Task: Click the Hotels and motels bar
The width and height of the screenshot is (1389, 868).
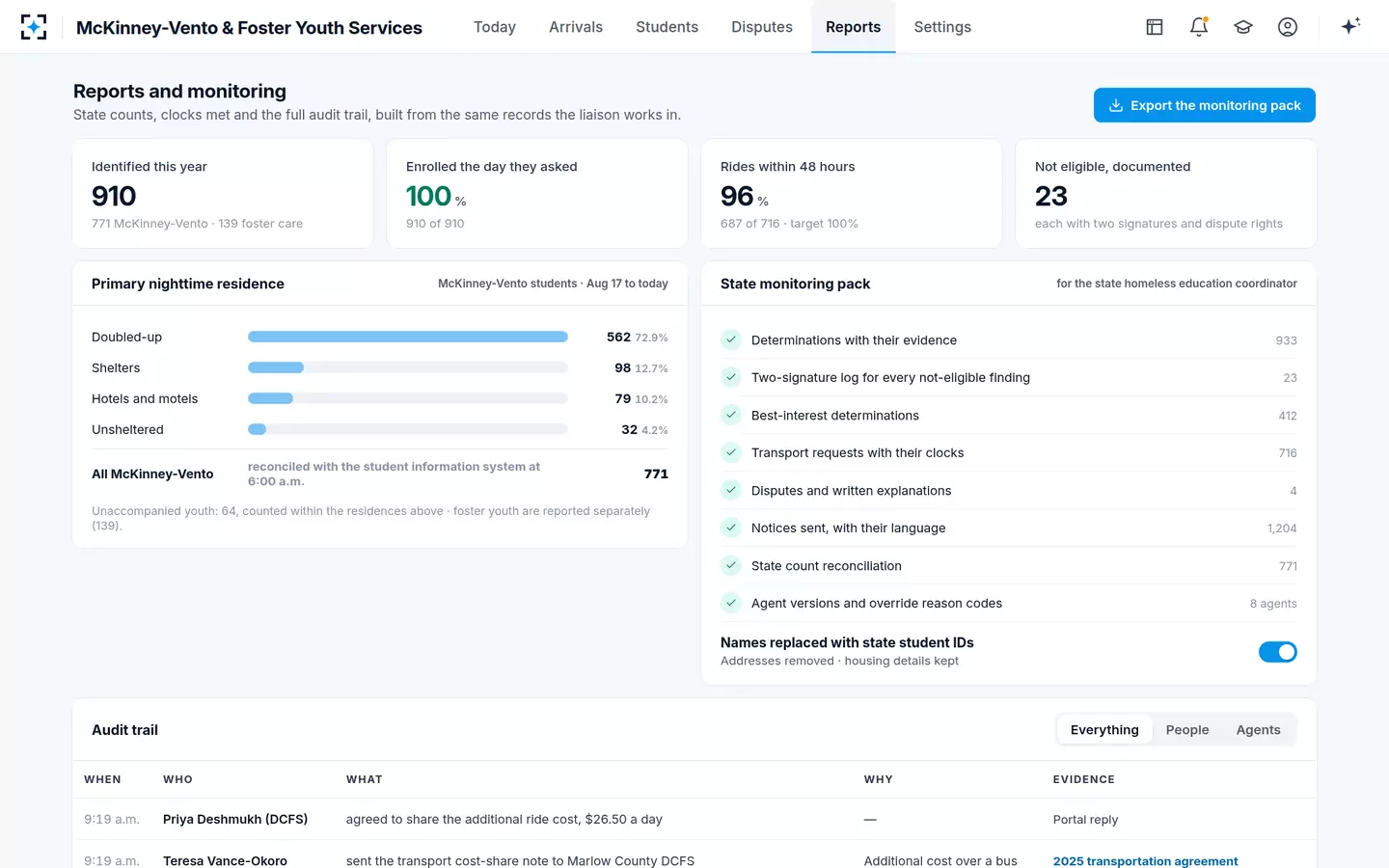Action: click(x=408, y=398)
